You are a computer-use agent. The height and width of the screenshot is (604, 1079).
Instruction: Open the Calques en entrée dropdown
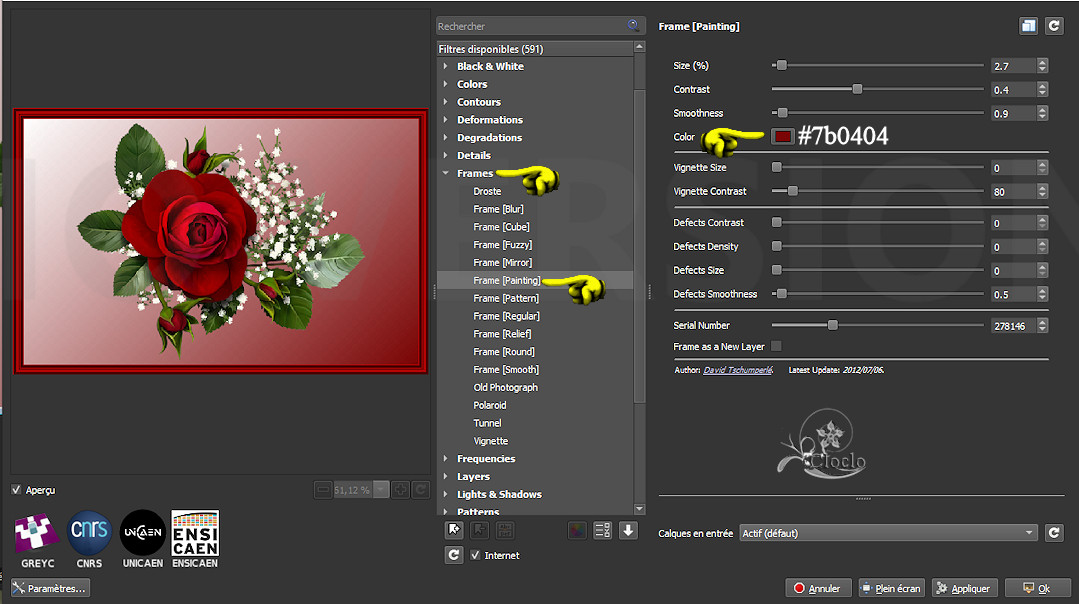[888, 533]
